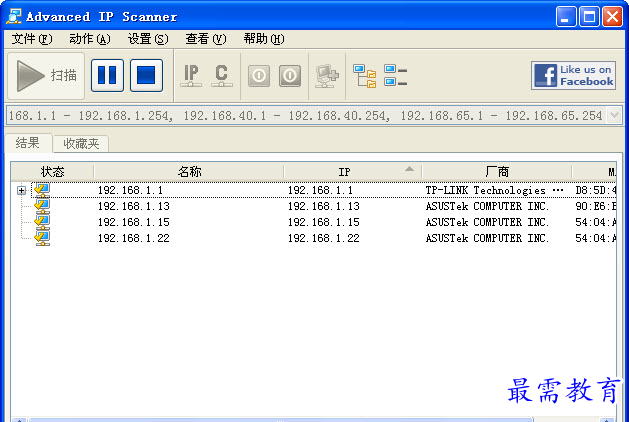This screenshot has height=422, width=629.
Task: Open the 动作(A) menu
Action: point(89,39)
